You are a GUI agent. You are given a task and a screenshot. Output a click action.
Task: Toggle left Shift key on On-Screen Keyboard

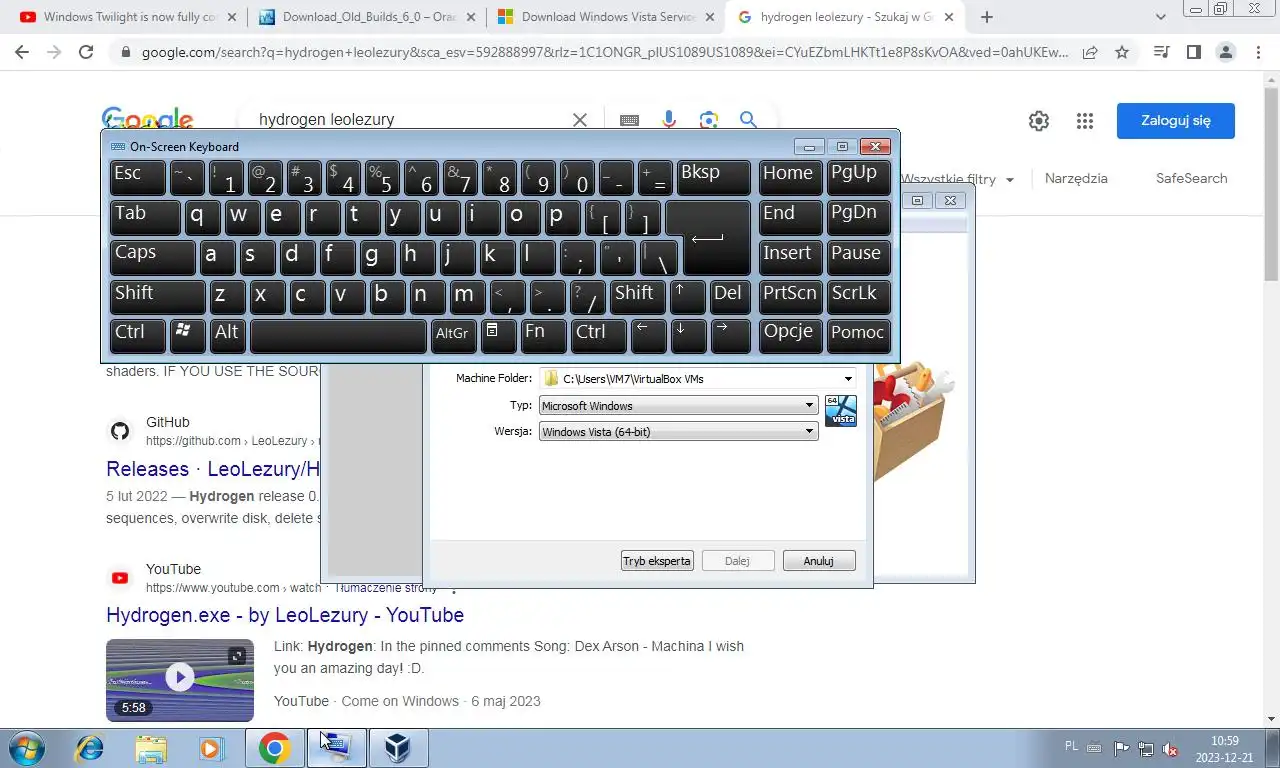pyautogui.click(x=158, y=296)
